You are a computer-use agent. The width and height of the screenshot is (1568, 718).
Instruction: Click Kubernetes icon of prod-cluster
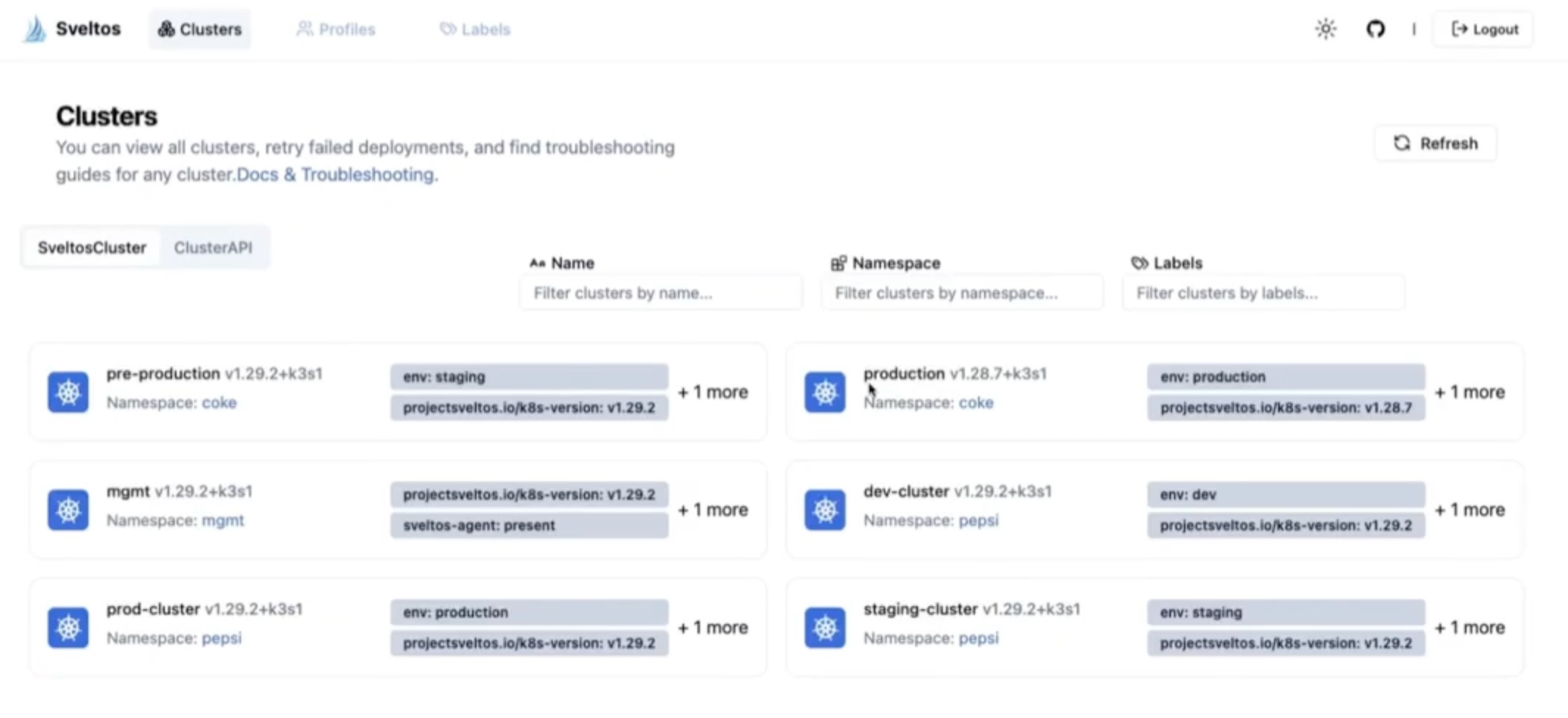[x=68, y=628]
